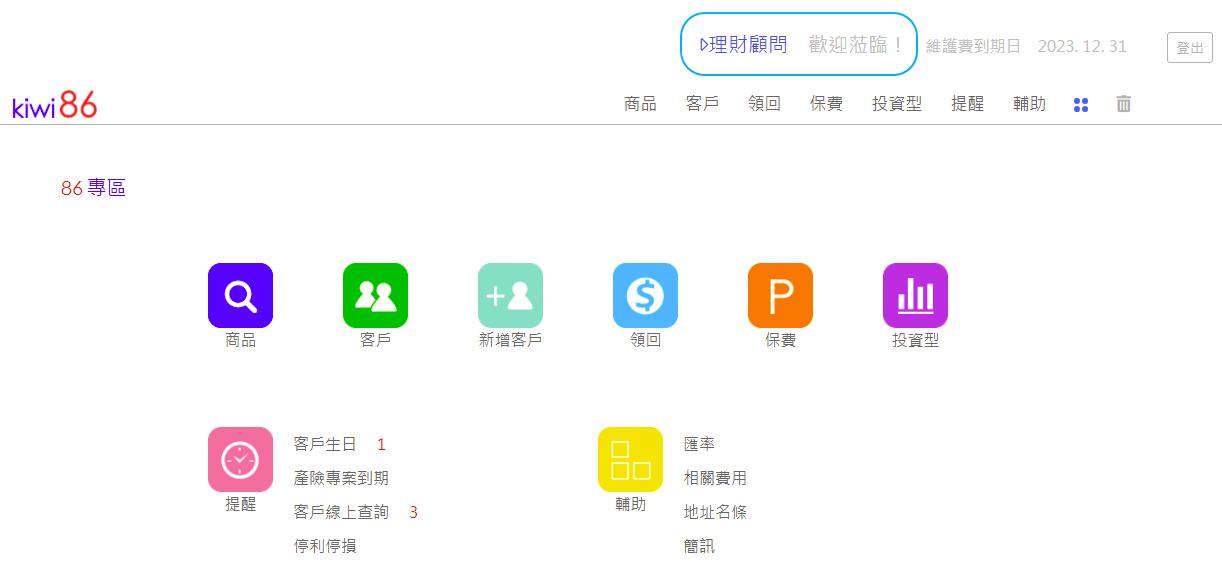Open the 簡訊 link

[x=700, y=546]
